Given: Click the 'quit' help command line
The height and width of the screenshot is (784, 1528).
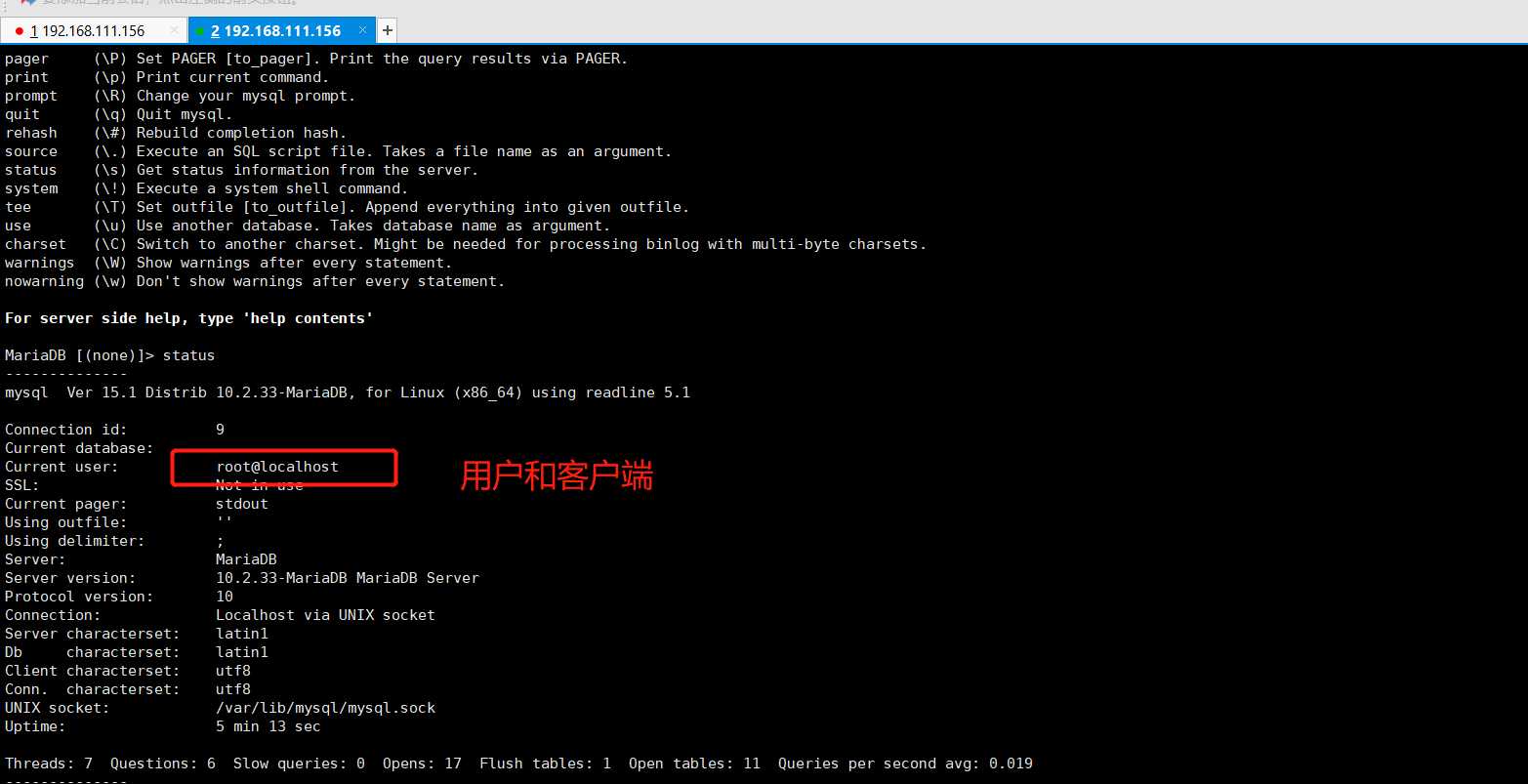Looking at the screenshot, I should click(x=119, y=114).
